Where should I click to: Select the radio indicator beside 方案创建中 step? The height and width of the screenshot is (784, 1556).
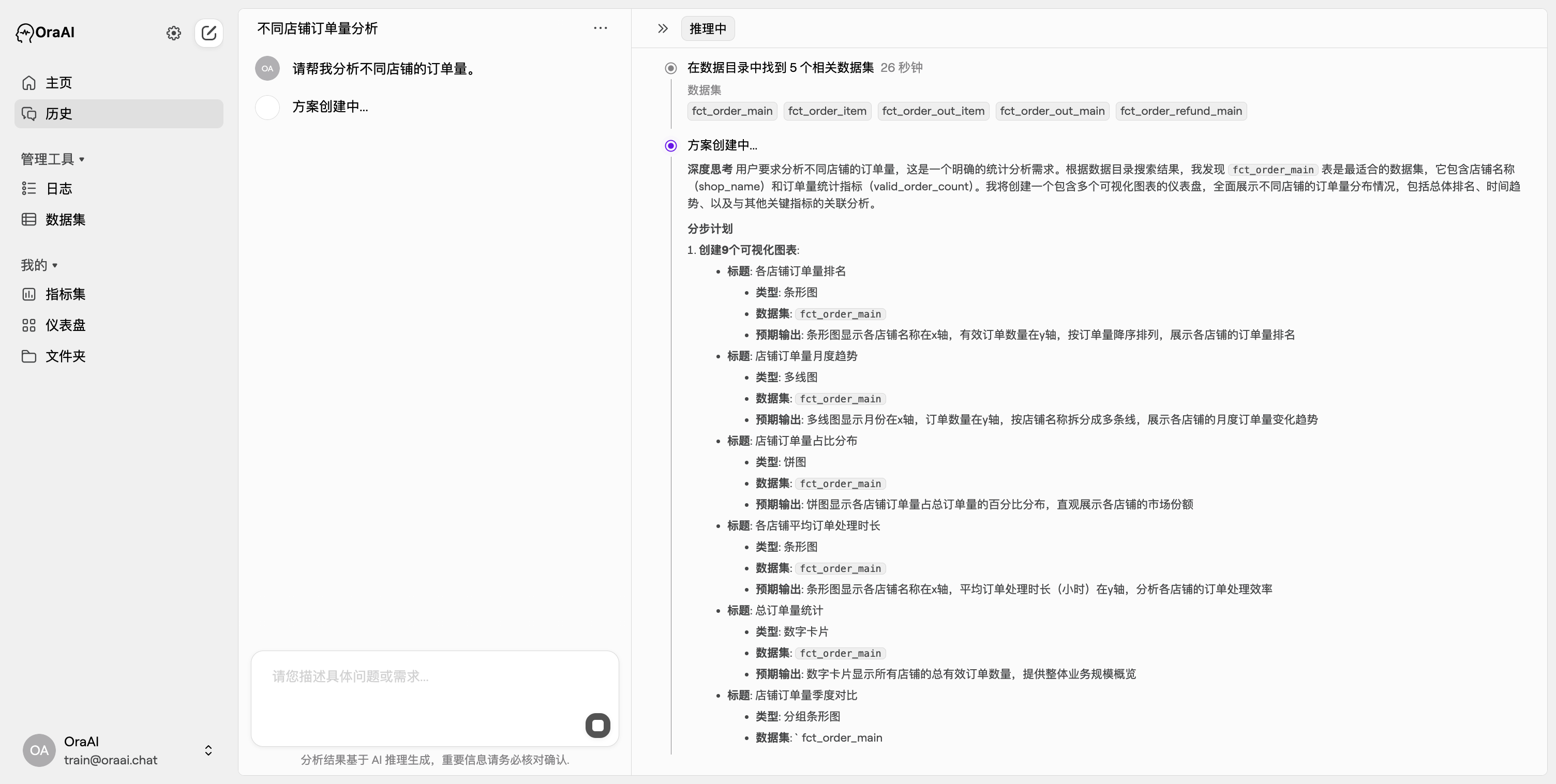(x=670, y=145)
